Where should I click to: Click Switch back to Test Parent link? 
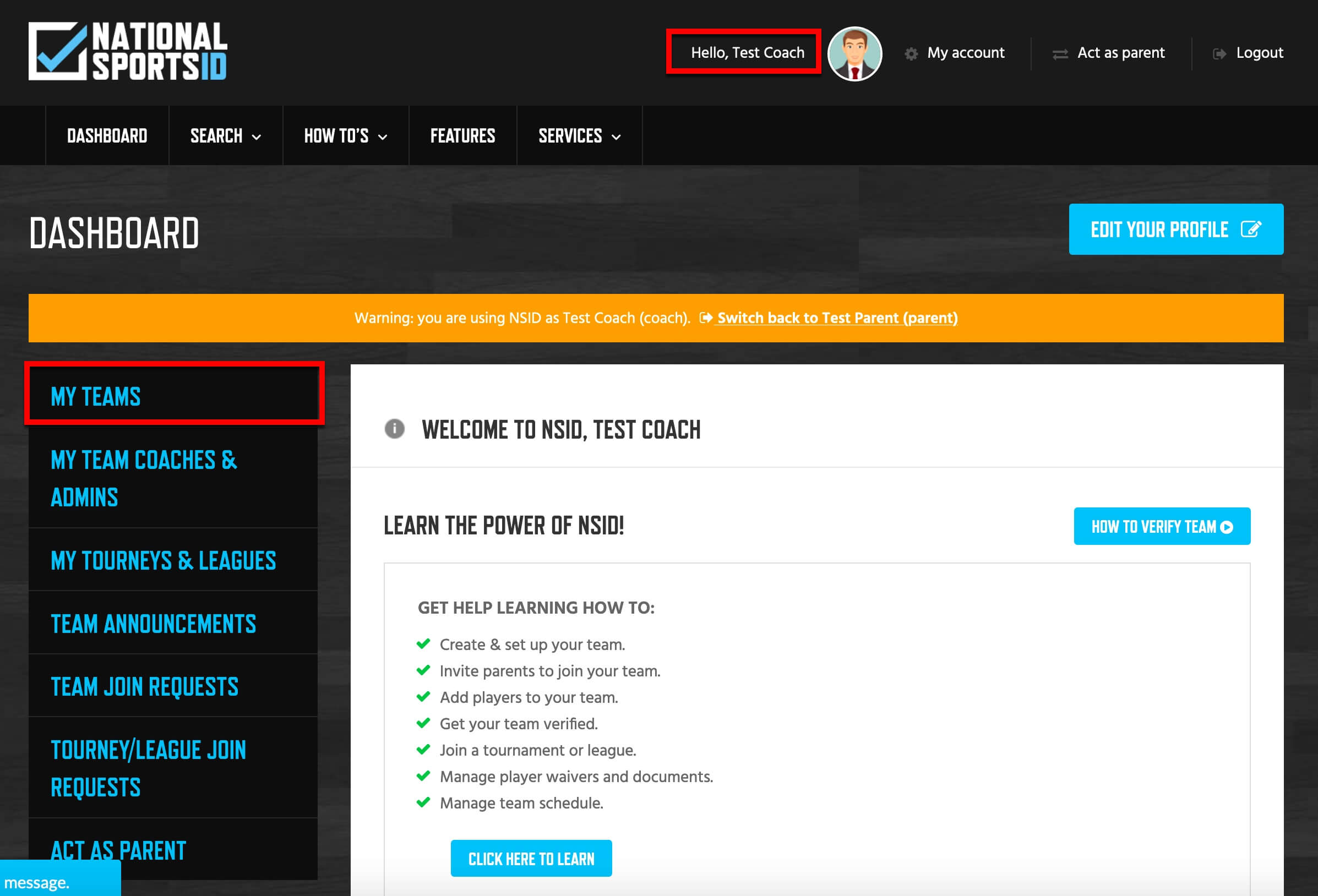pos(837,318)
